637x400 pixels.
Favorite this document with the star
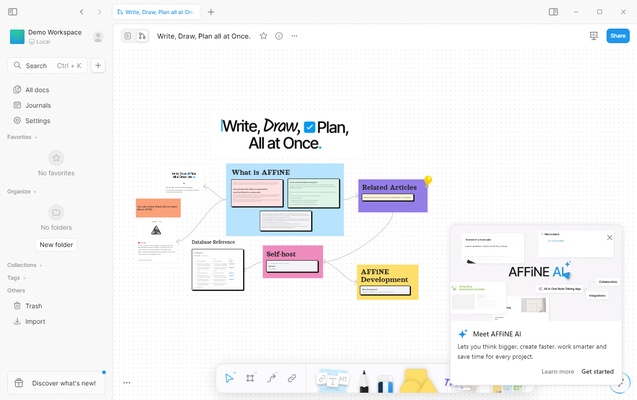[x=264, y=36]
